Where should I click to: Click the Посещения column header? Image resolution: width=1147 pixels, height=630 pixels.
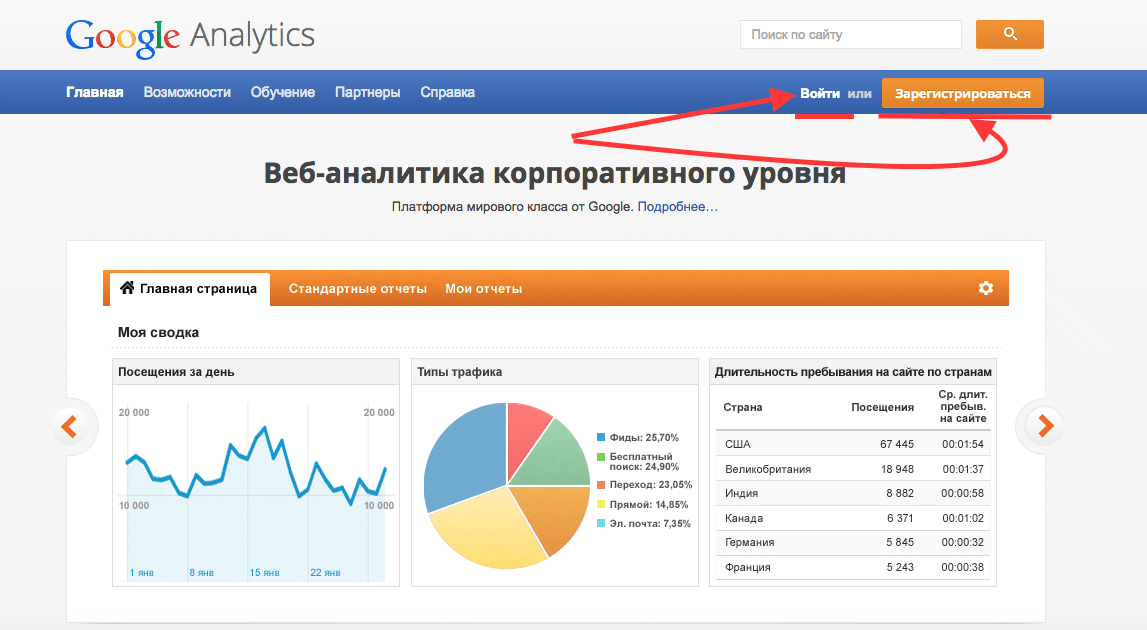pos(882,408)
